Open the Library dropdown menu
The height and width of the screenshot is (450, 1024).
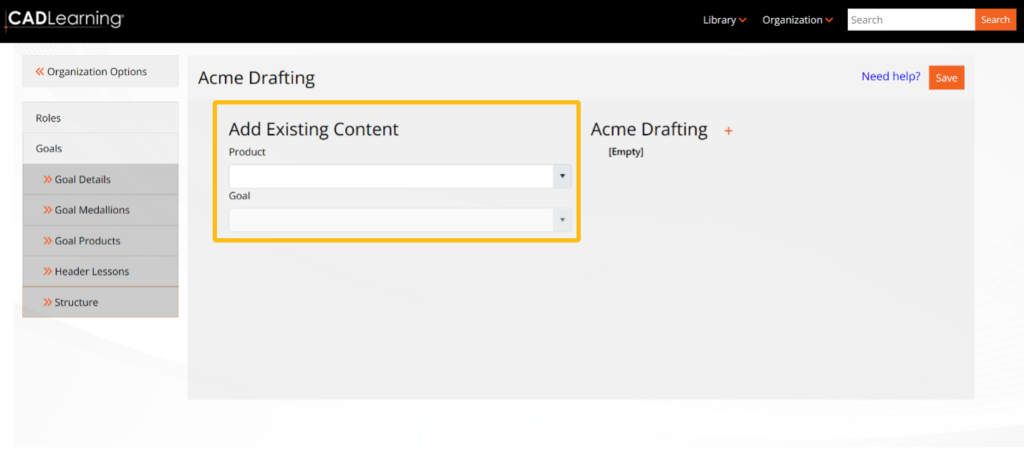tap(725, 20)
